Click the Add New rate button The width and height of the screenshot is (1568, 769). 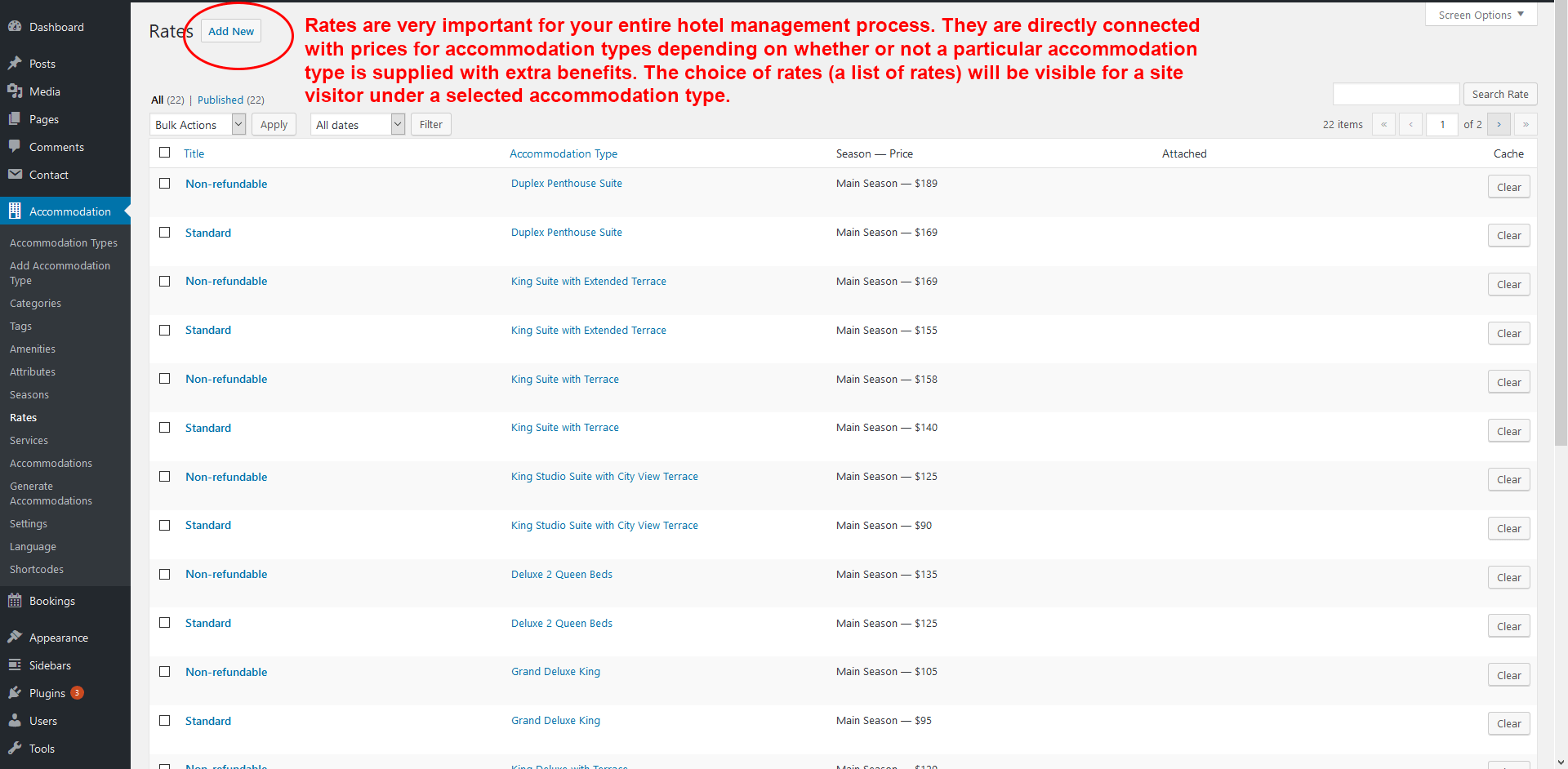[x=231, y=32]
